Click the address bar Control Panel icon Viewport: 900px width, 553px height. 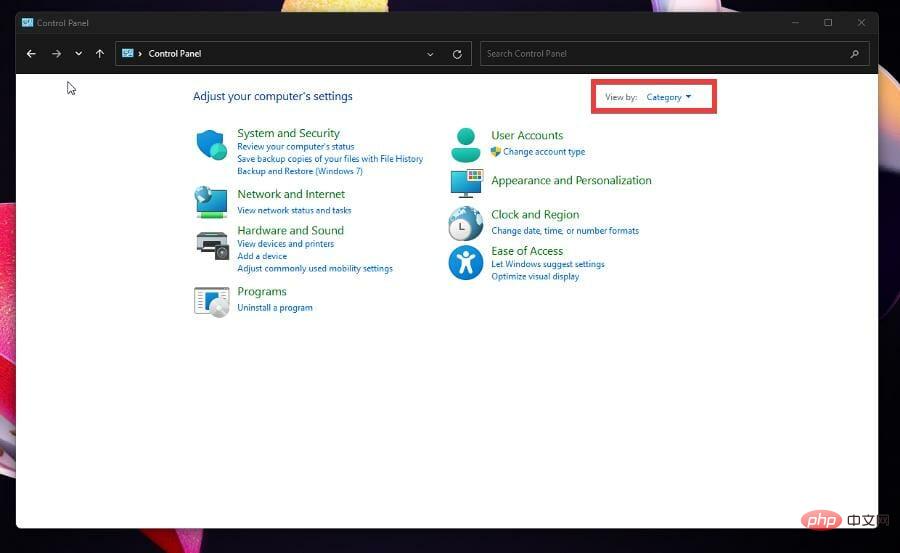(x=127, y=53)
